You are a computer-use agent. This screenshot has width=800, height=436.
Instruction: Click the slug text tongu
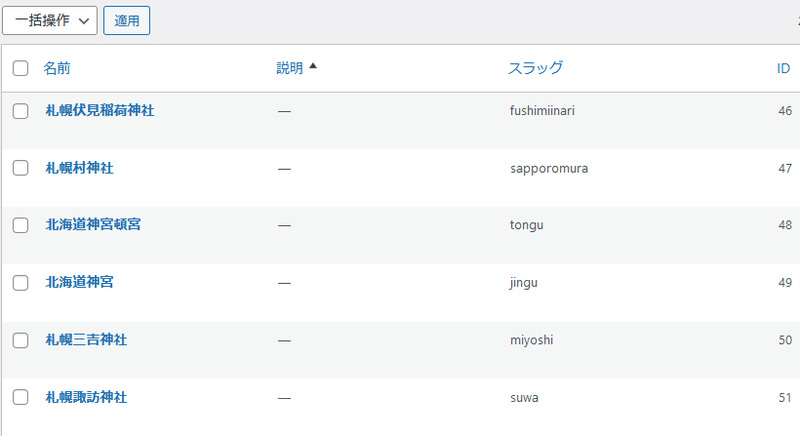527,225
